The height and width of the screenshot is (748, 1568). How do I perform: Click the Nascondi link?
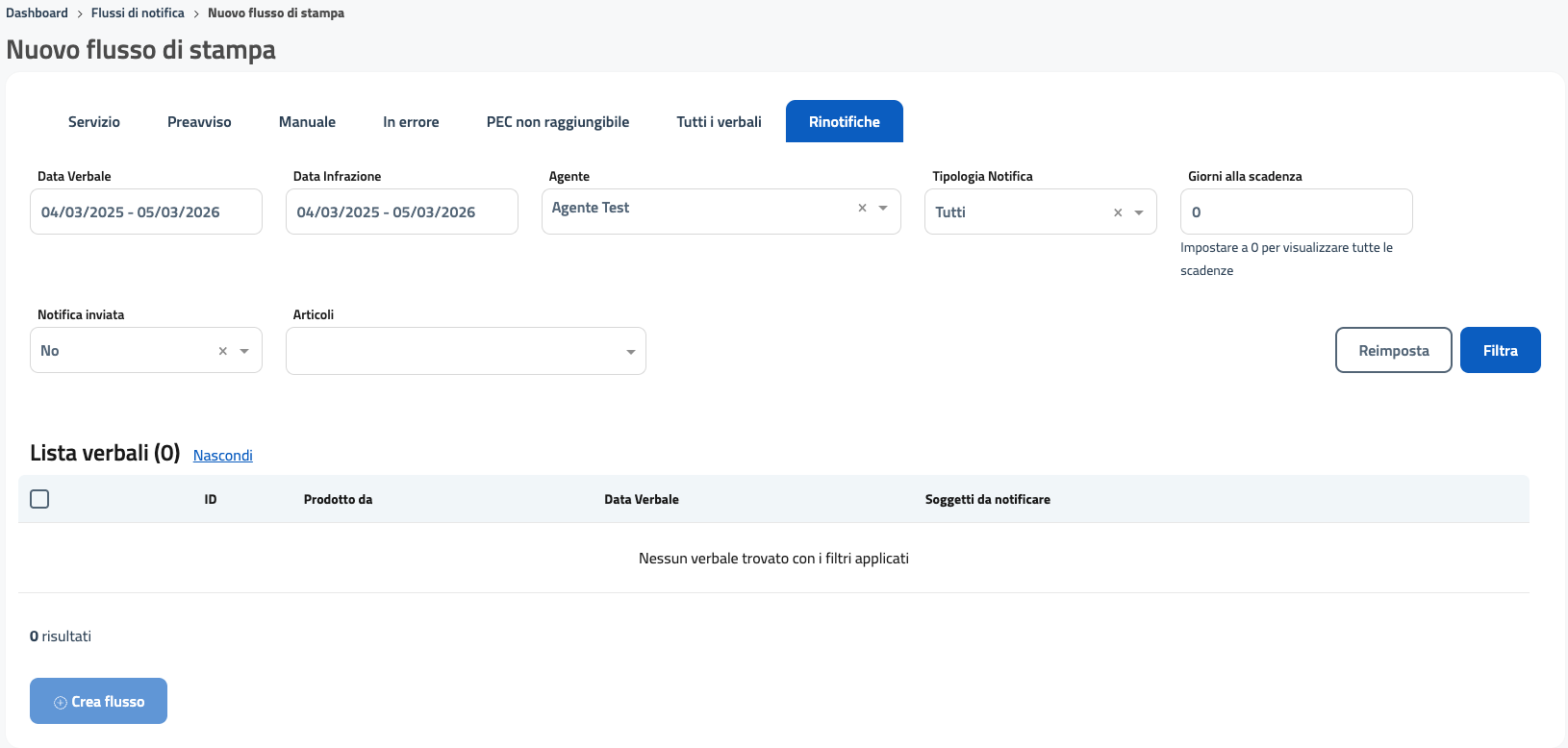[x=222, y=456]
